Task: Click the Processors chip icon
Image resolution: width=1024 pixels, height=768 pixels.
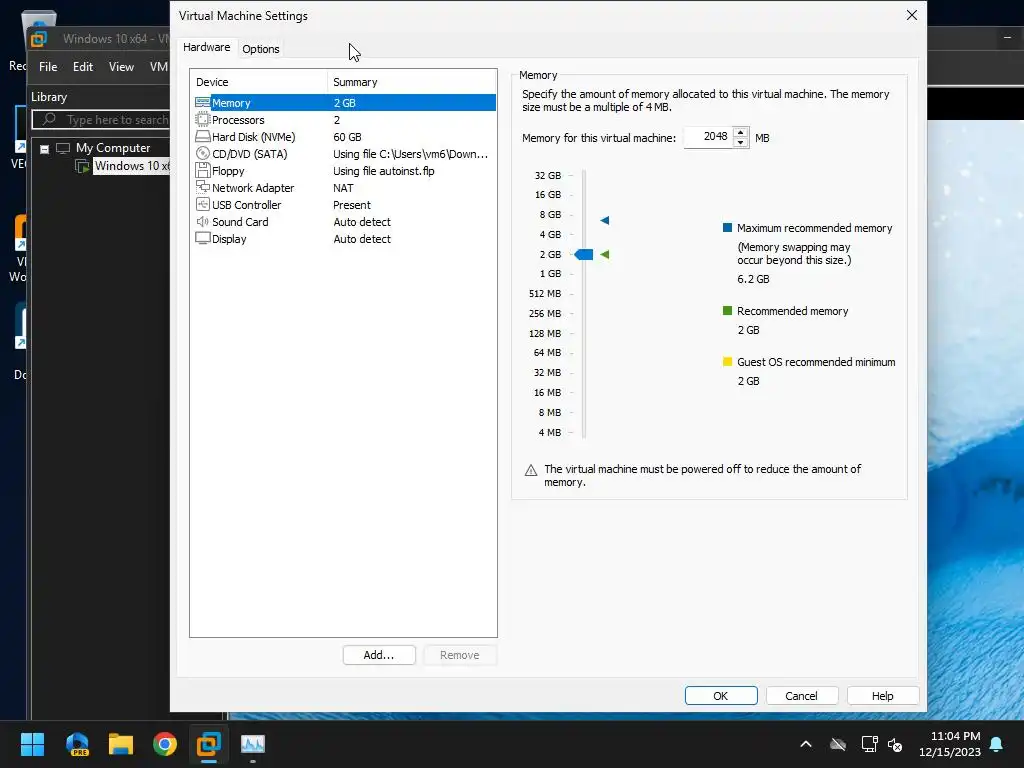Action: 202,120
